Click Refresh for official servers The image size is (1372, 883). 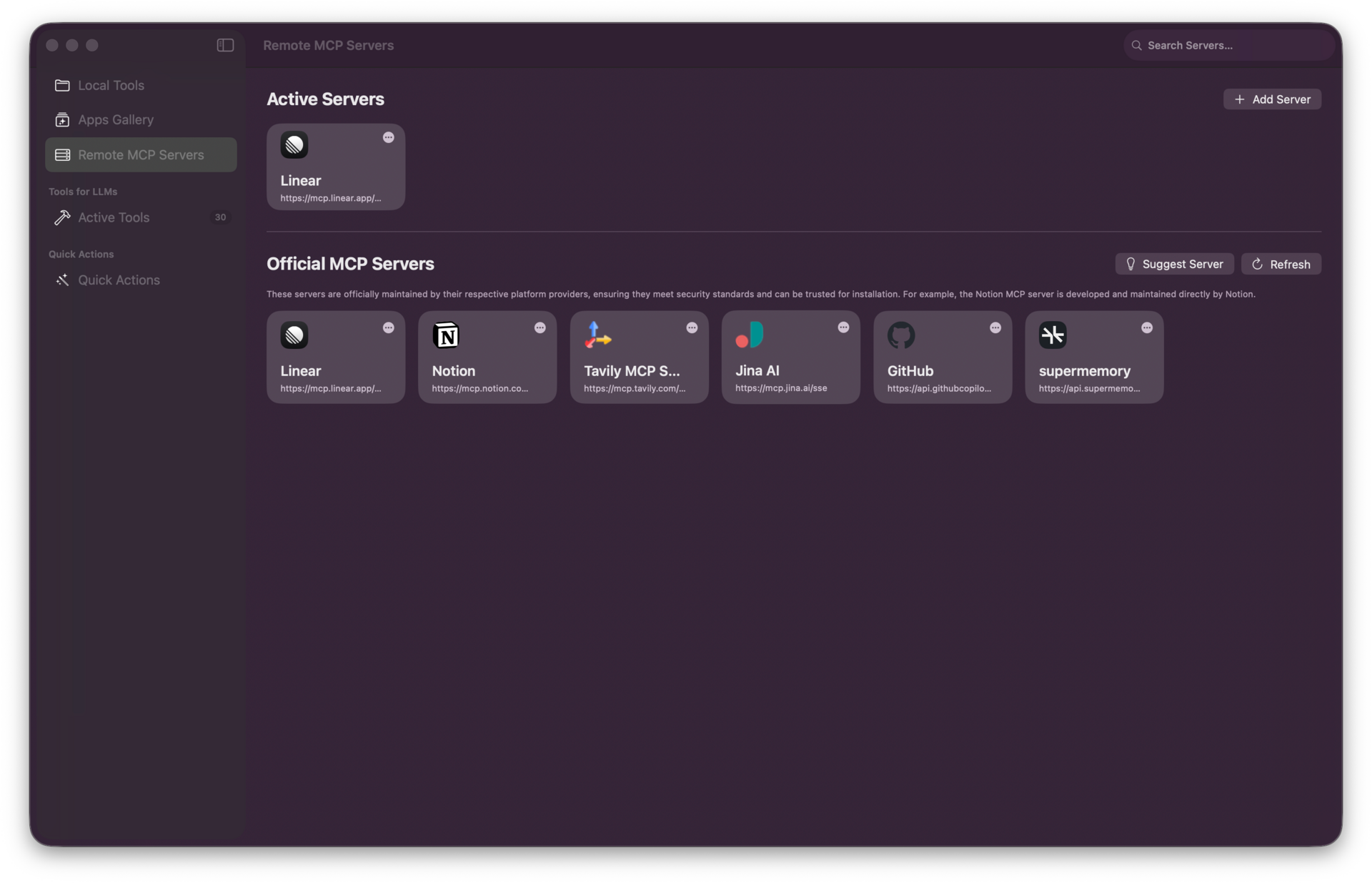pos(1281,264)
